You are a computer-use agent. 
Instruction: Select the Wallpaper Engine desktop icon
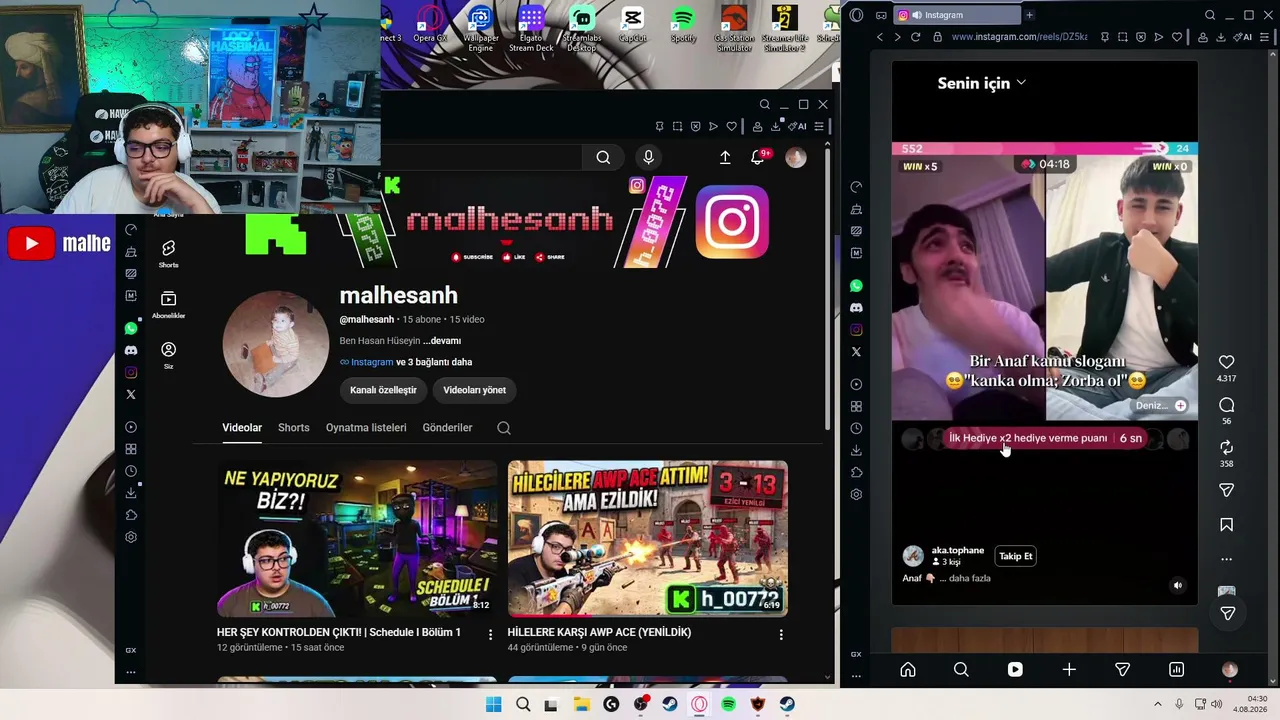[x=481, y=30]
